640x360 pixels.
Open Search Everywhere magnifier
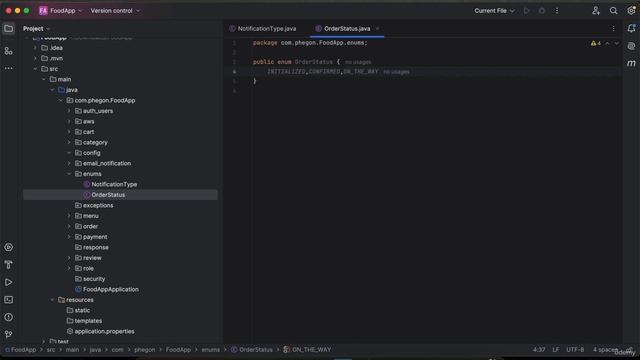613,11
